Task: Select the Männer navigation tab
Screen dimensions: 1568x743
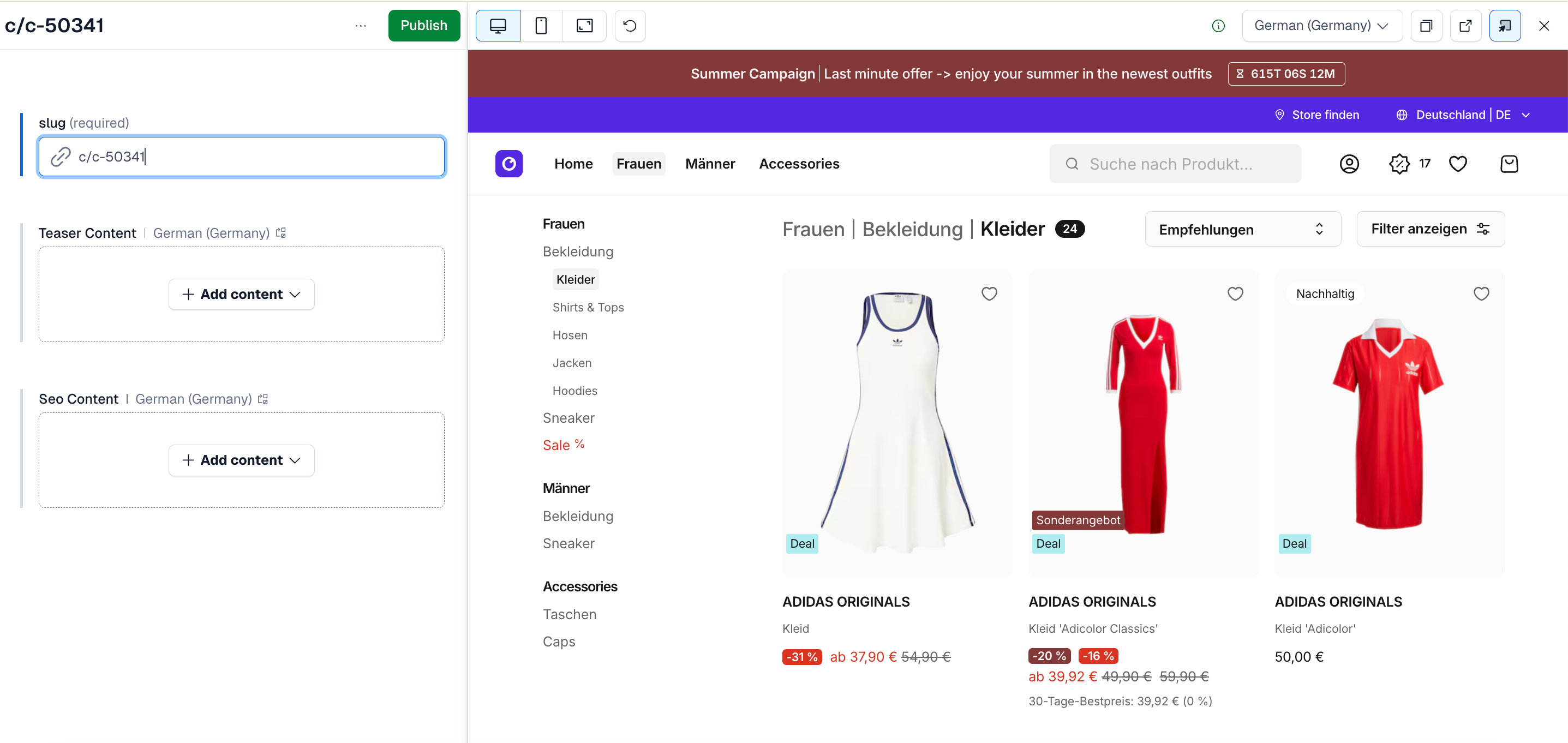Action: tap(710, 164)
